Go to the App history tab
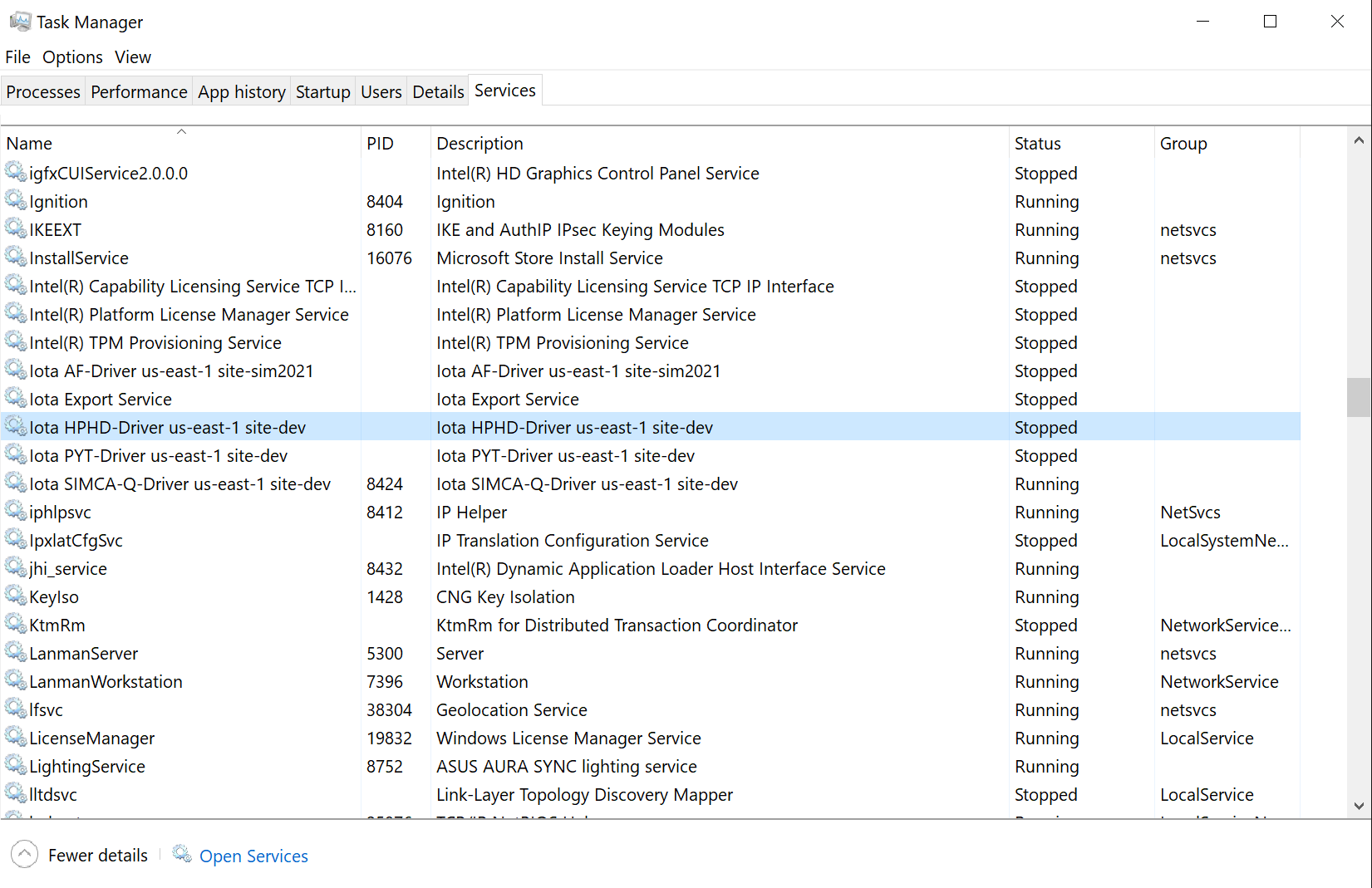Viewport: 1372px width, 888px height. tap(242, 91)
